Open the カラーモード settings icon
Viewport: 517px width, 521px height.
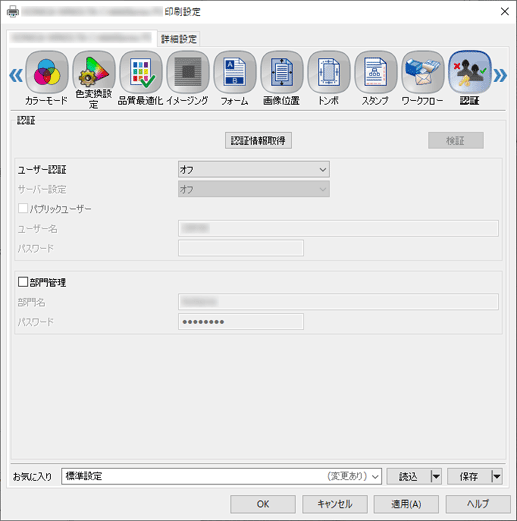47,72
